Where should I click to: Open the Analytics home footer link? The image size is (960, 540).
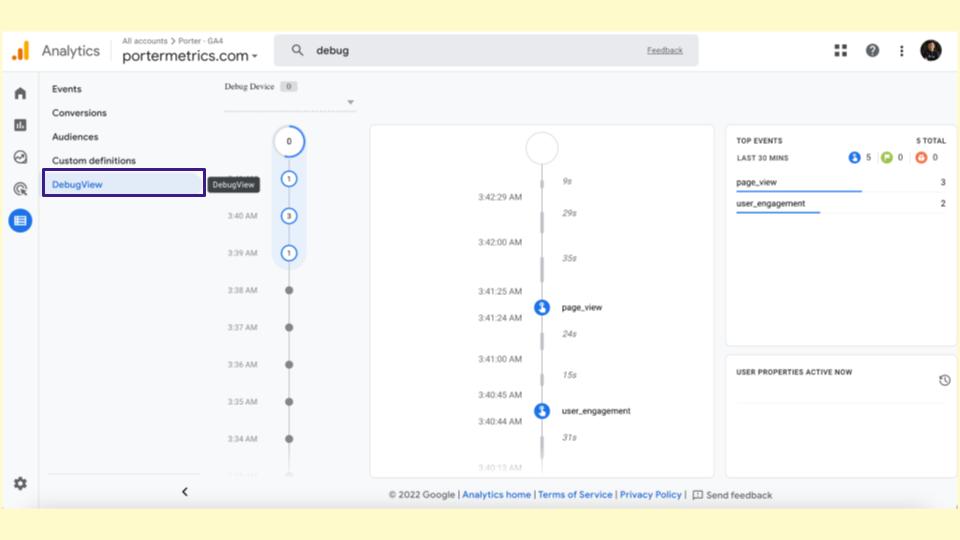(497, 495)
